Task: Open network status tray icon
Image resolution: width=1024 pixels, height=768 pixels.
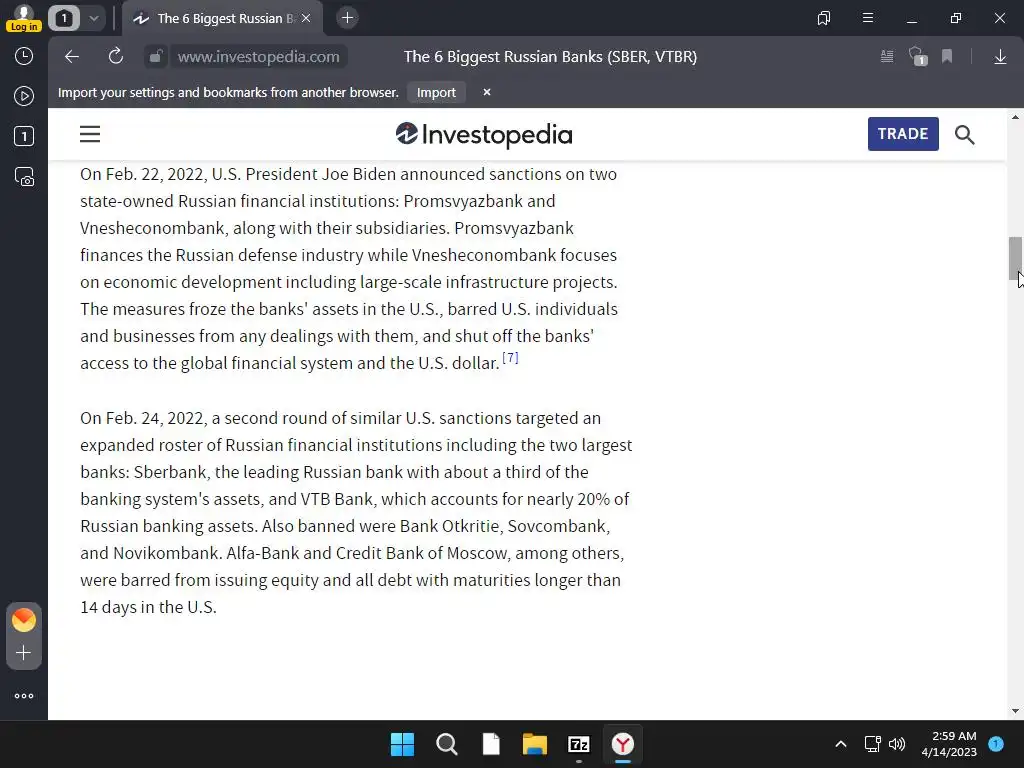Action: tap(872, 744)
